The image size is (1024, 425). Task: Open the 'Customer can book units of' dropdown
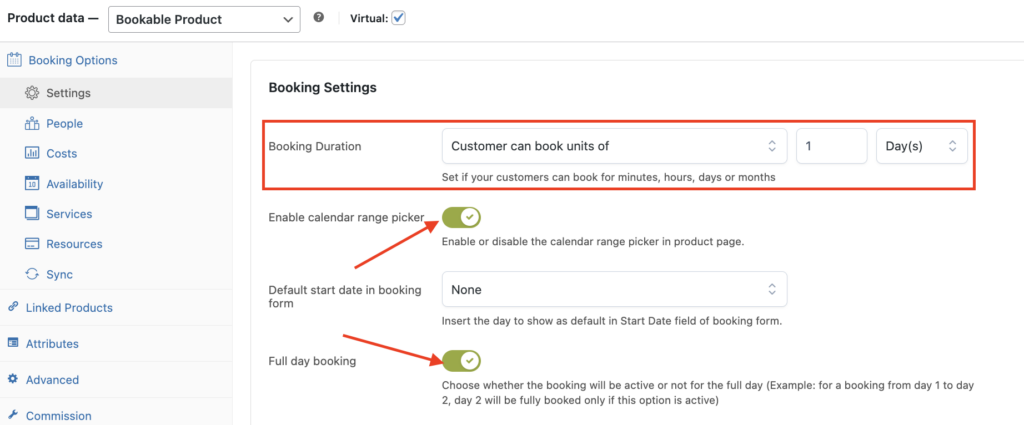point(615,146)
